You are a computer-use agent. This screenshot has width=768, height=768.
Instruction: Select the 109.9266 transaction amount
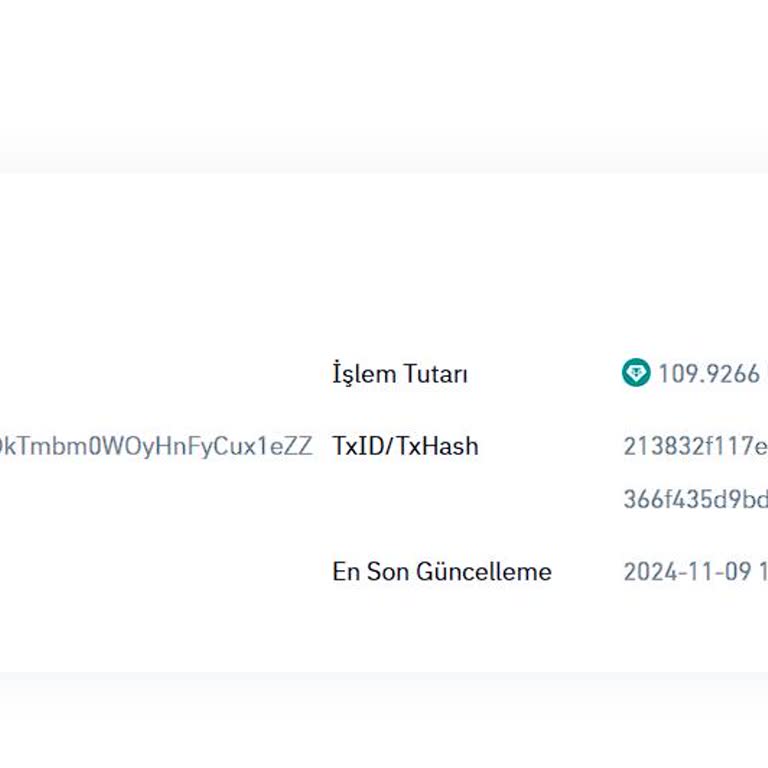coord(709,374)
